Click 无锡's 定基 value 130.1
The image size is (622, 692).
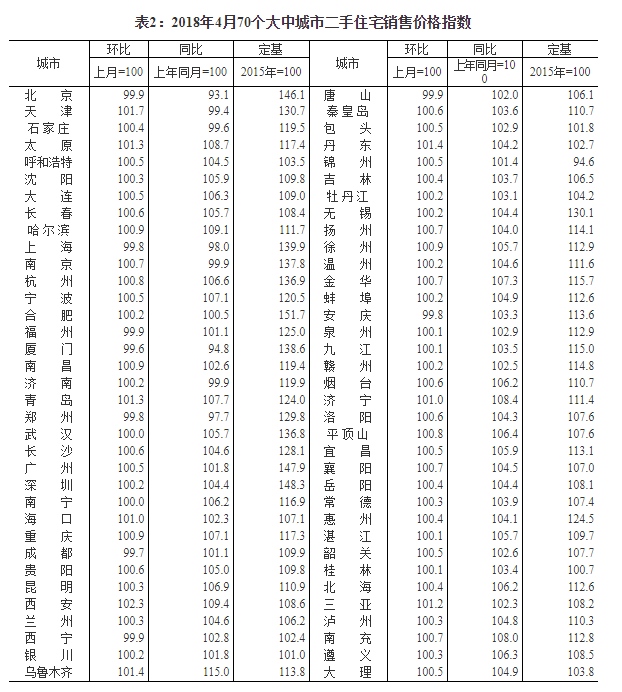pos(581,213)
